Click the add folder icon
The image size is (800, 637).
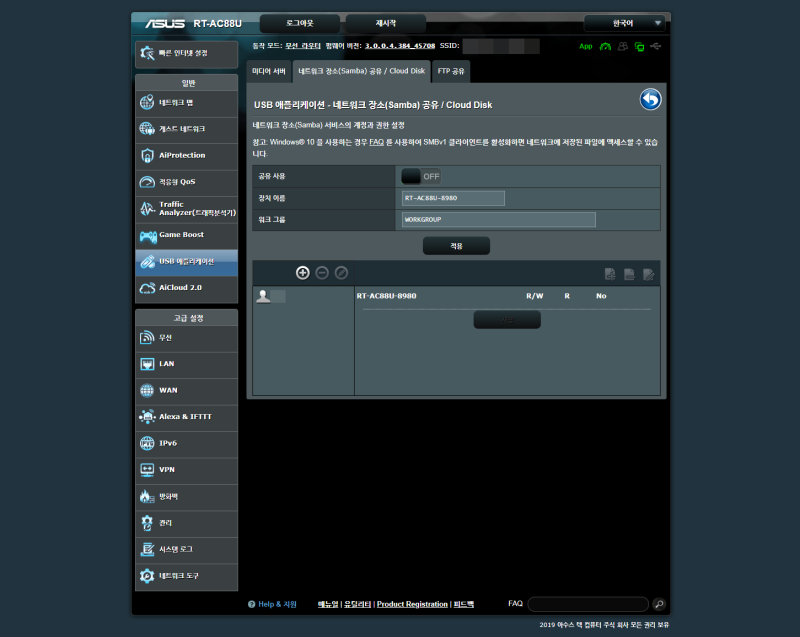point(610,274)
